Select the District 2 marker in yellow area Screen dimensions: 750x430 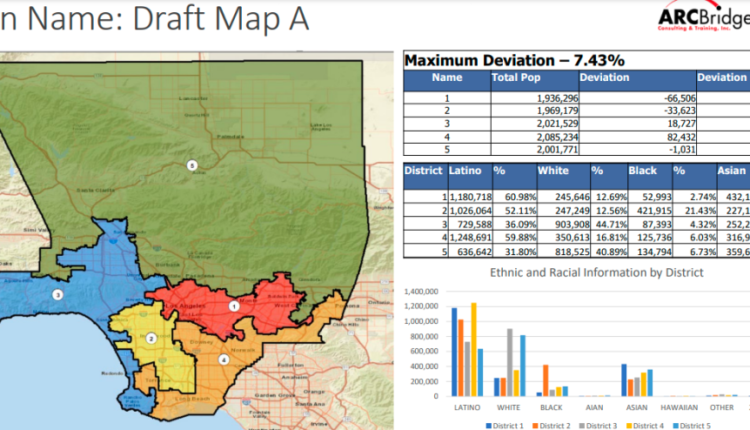click(151, 339)
